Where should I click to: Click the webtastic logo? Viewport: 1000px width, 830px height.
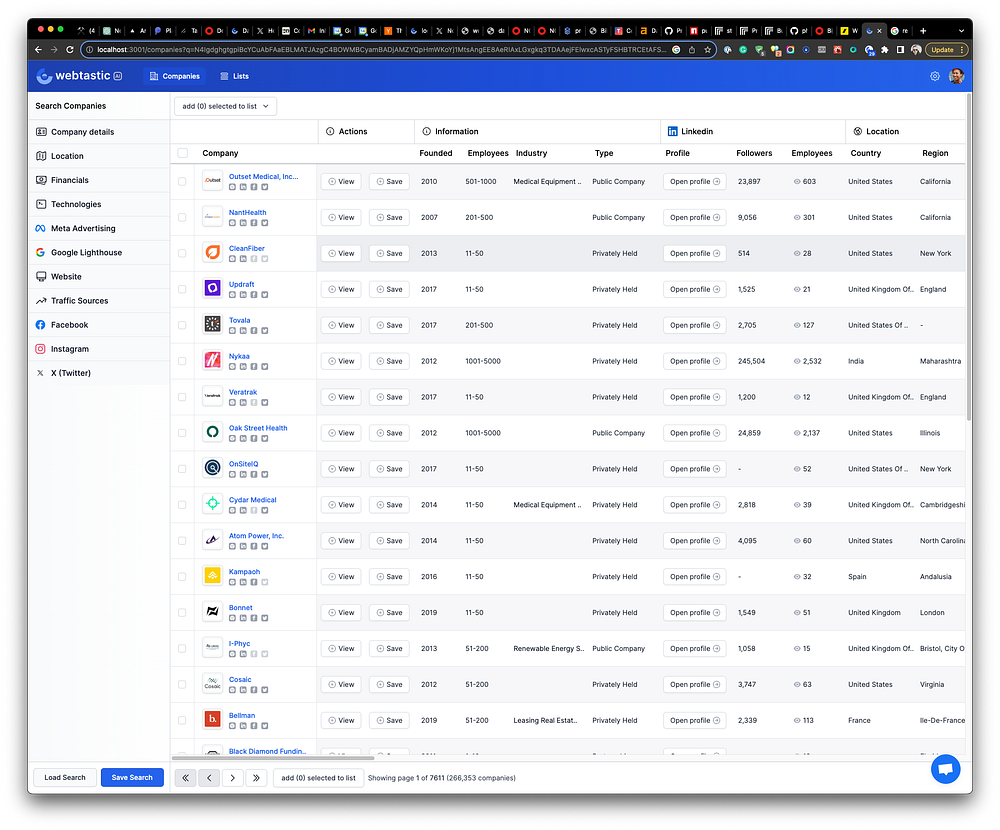pyautogui.click(x=79, y=76)
